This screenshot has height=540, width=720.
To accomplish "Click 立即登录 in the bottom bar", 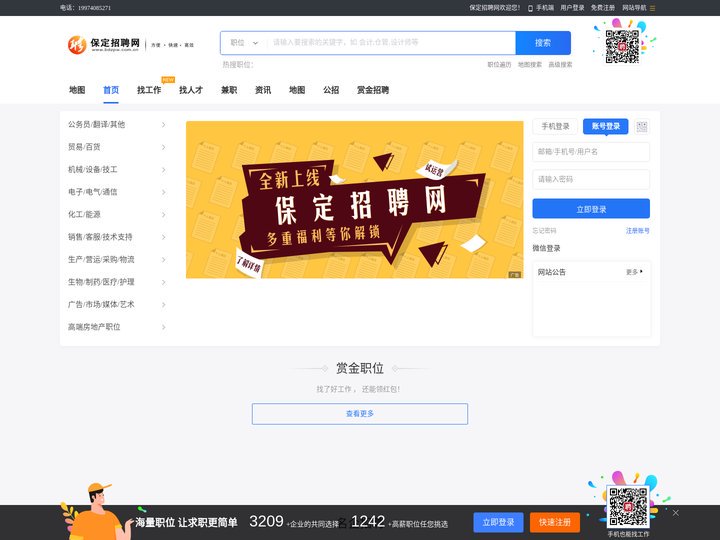I will 498,522.
